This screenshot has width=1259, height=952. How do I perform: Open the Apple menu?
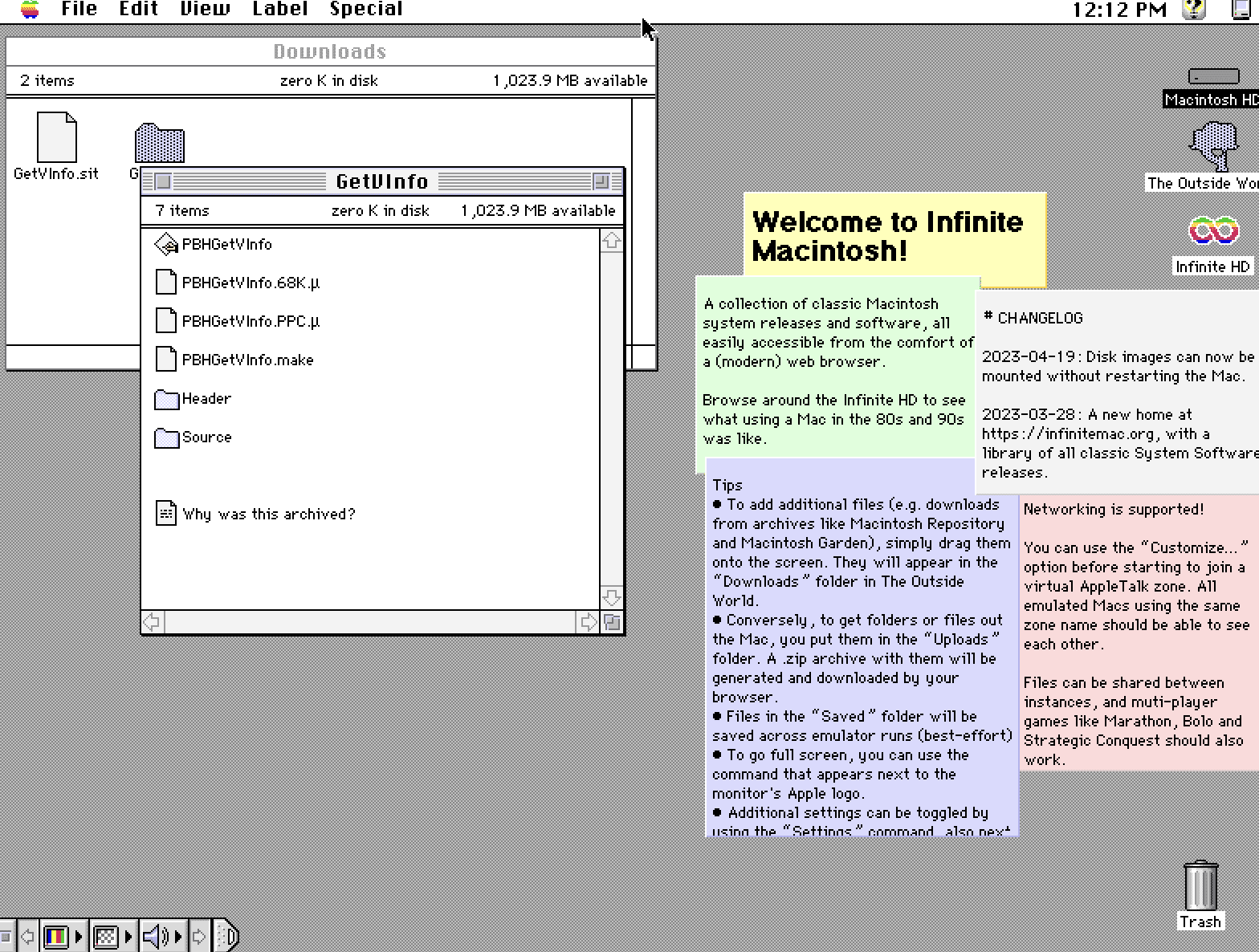point(30,10)
